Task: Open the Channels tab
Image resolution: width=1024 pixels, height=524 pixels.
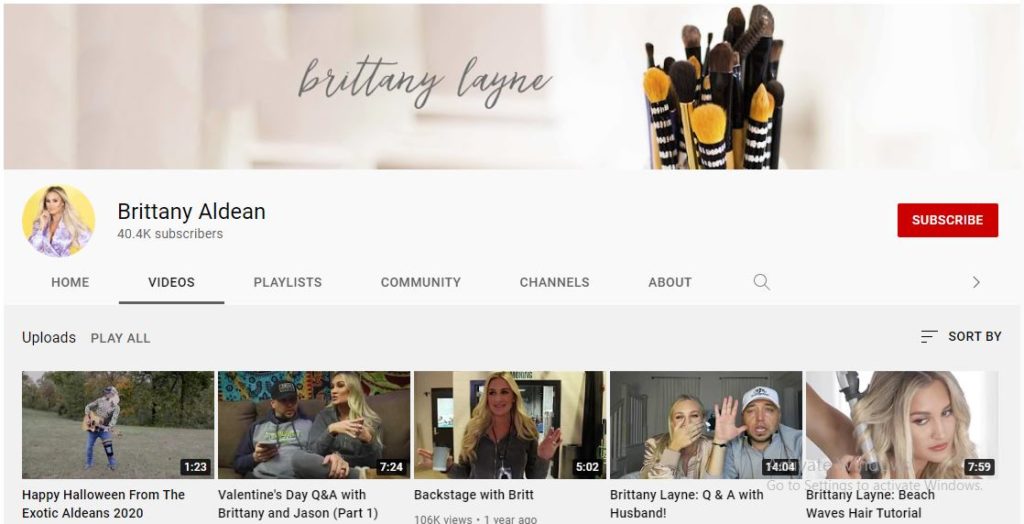Action: (x=554, y=282)
